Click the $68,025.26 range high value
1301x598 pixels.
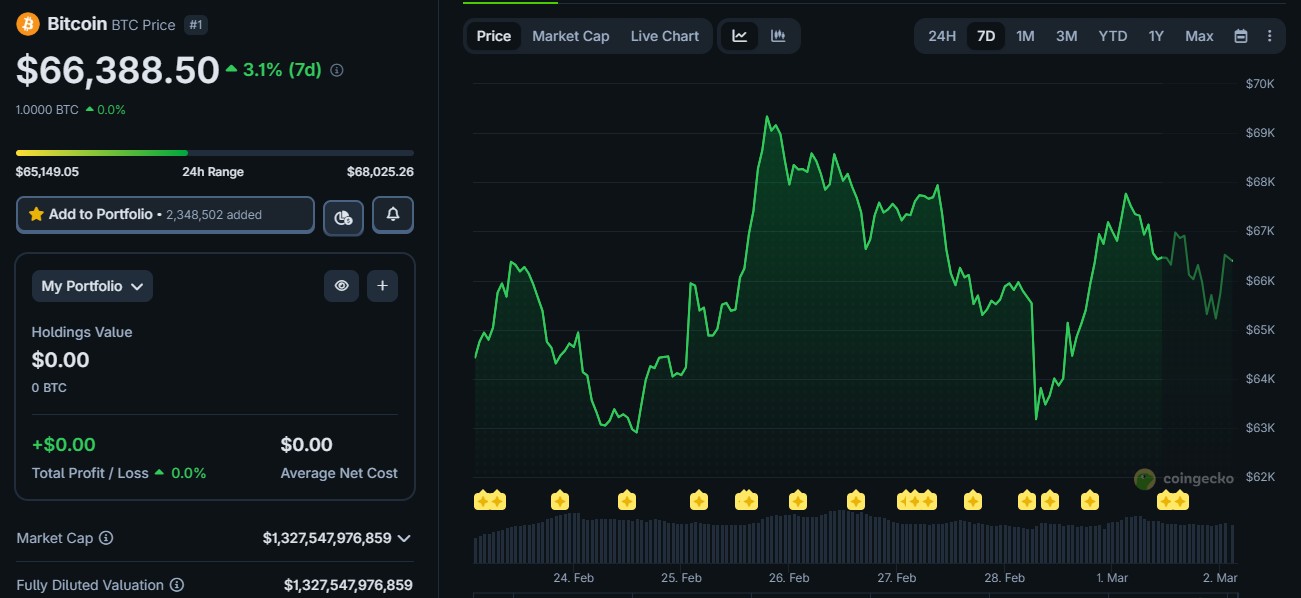380,172
